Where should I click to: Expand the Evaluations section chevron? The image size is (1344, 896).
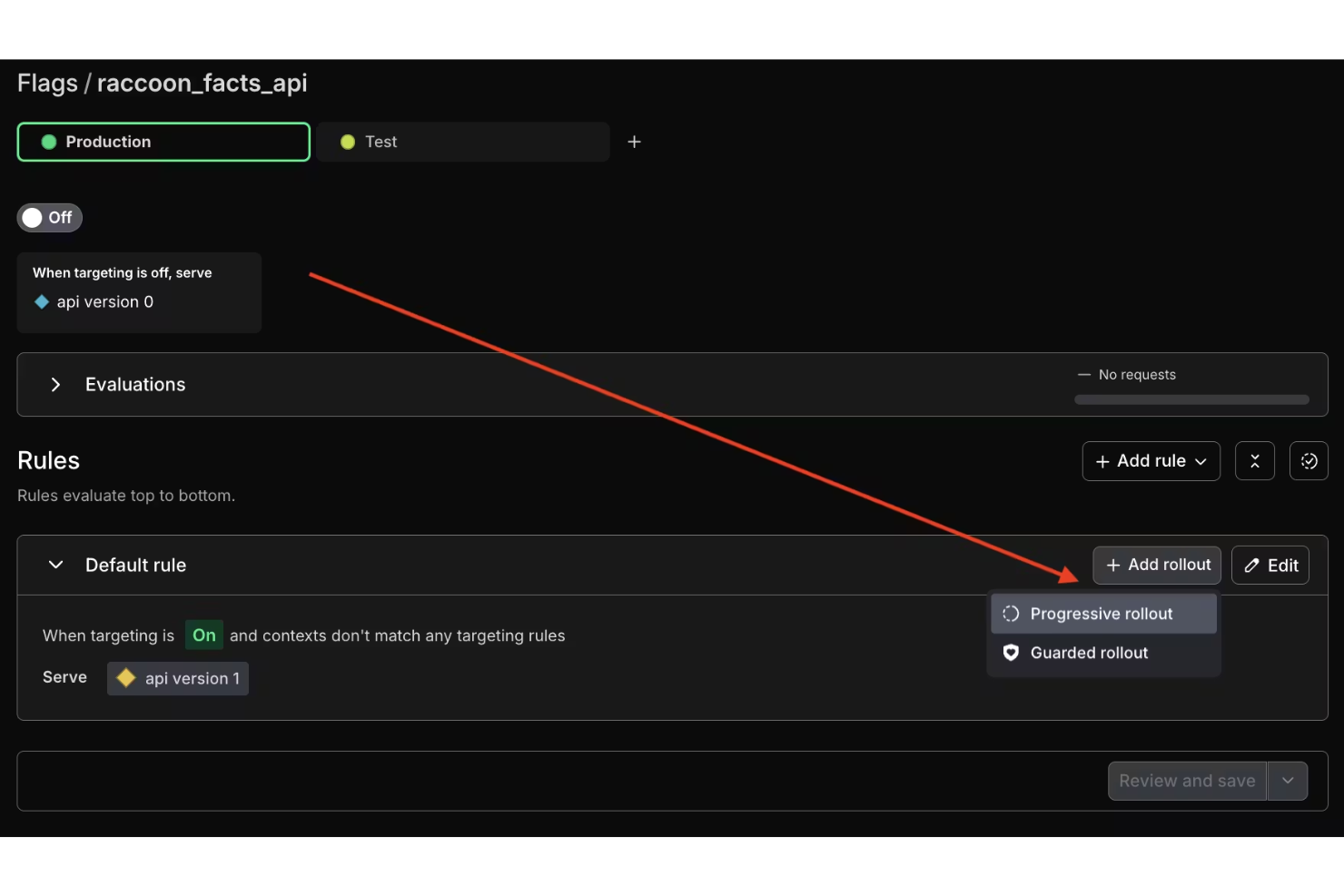(x=55, y=385)
